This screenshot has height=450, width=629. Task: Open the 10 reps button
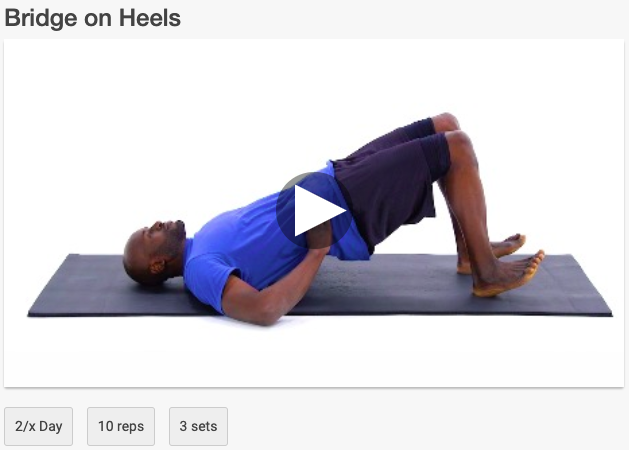(121, 426)
